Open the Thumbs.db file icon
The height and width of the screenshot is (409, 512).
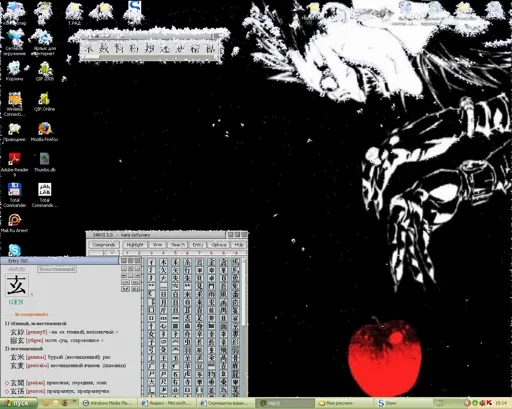44,162
